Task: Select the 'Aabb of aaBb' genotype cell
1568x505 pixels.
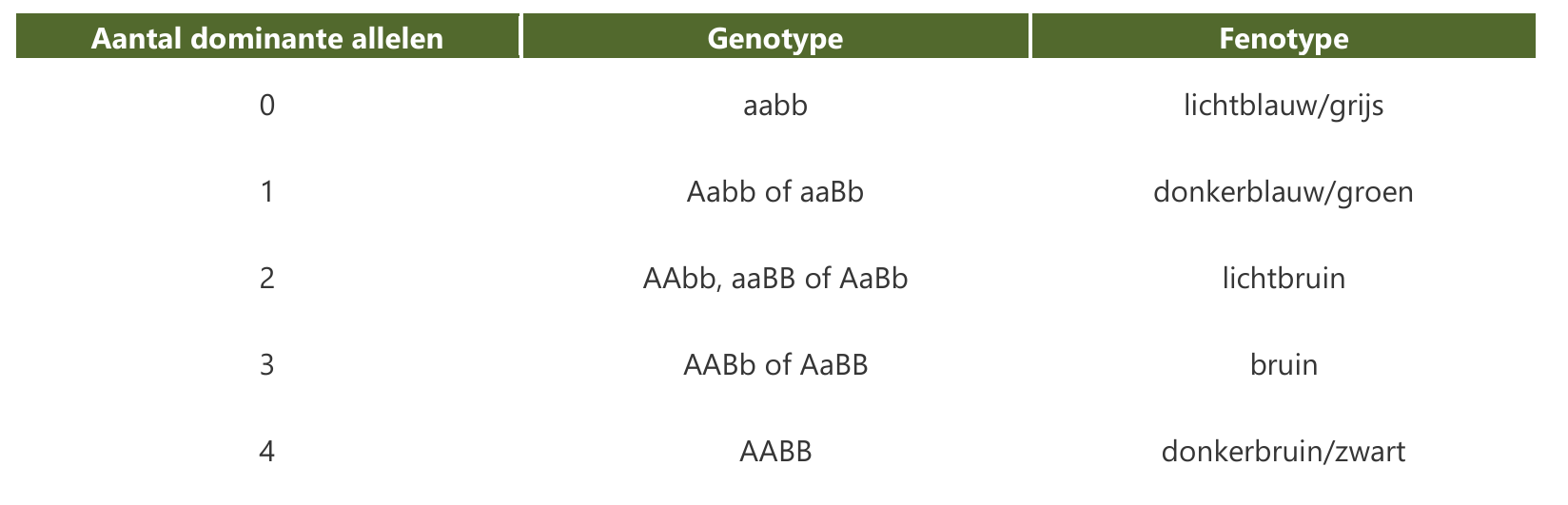Action: point(775,192)
